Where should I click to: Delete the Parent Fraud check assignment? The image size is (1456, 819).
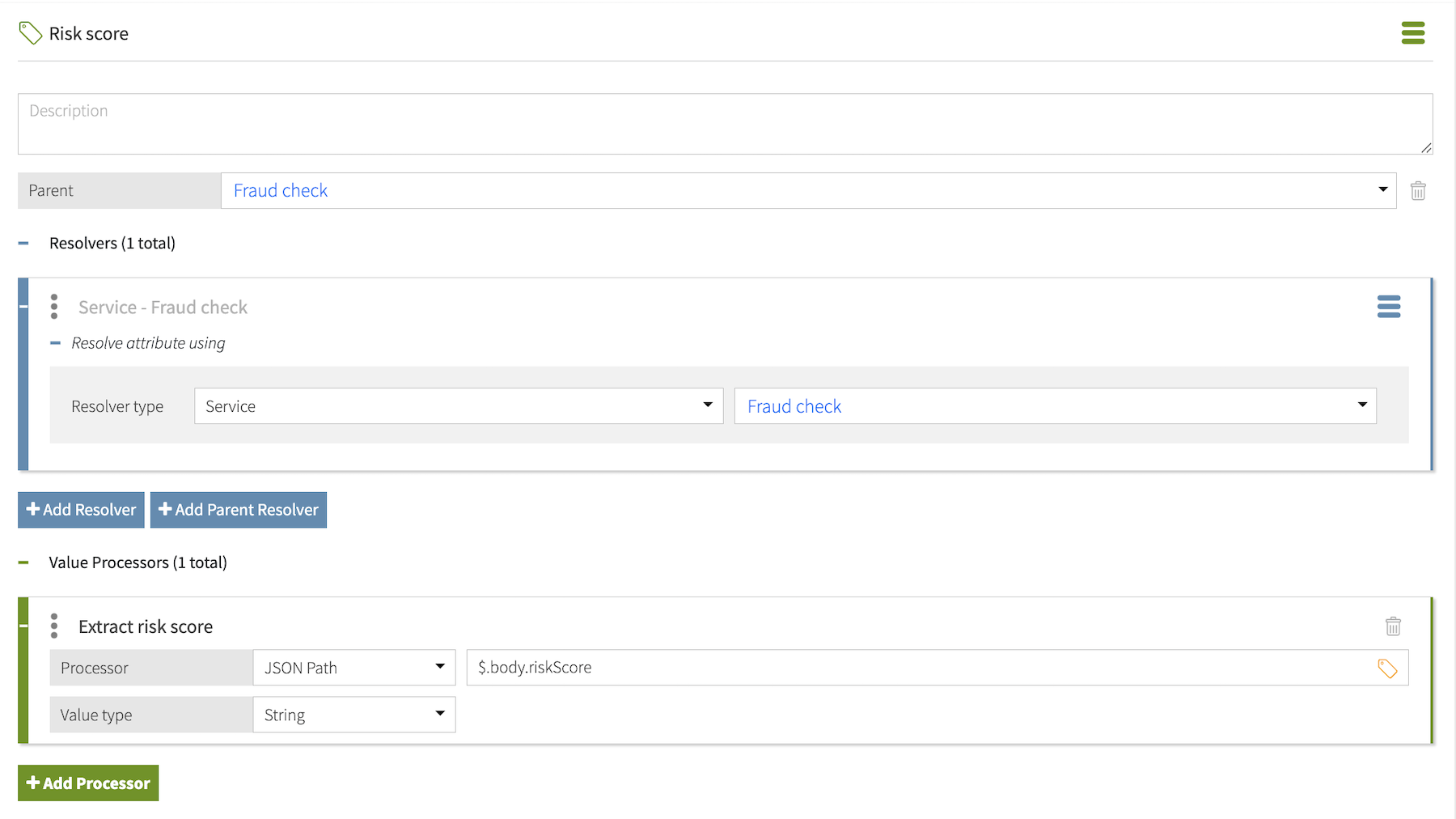coord(1418,191)
